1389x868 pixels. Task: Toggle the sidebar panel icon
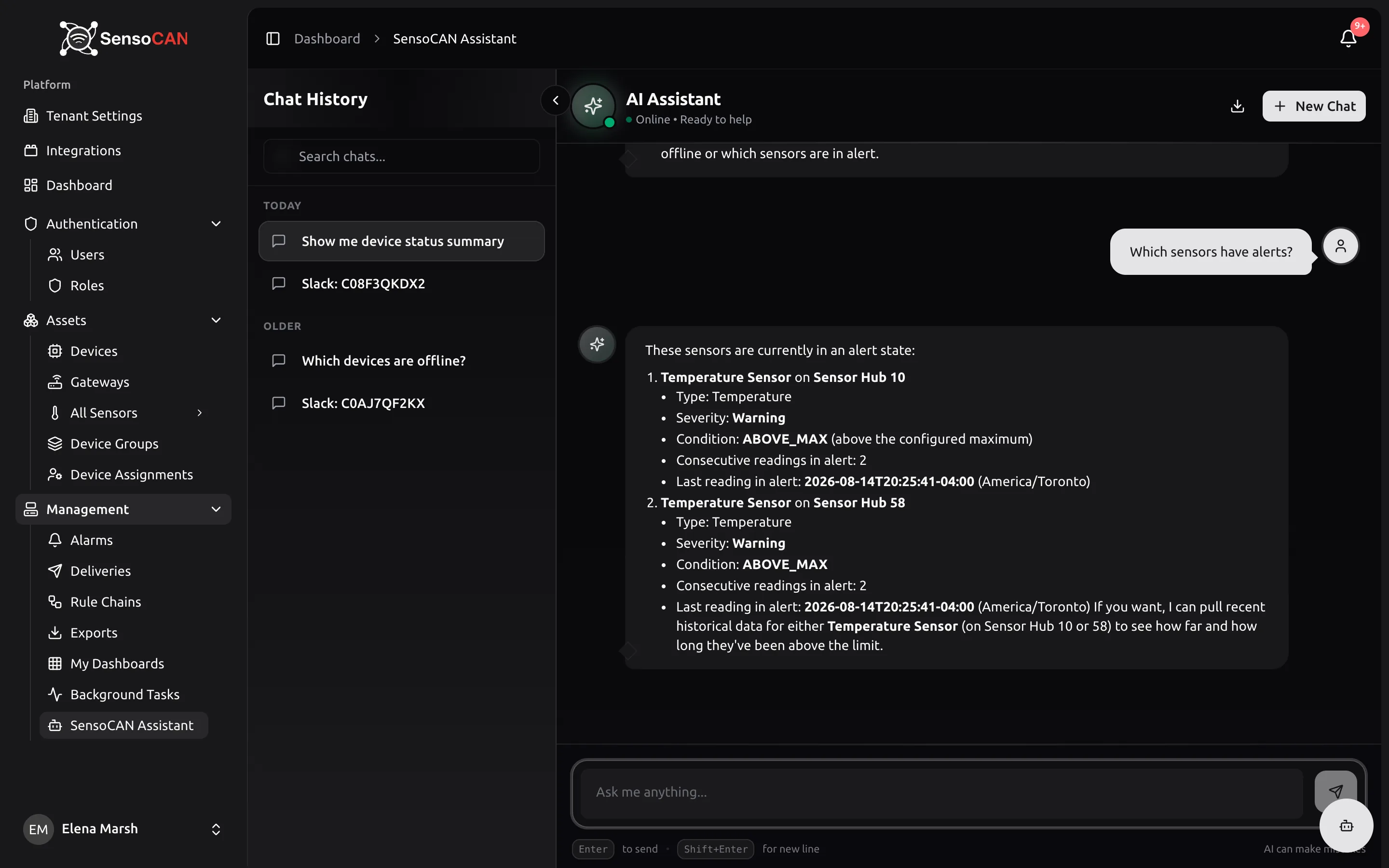click(272, 39)
